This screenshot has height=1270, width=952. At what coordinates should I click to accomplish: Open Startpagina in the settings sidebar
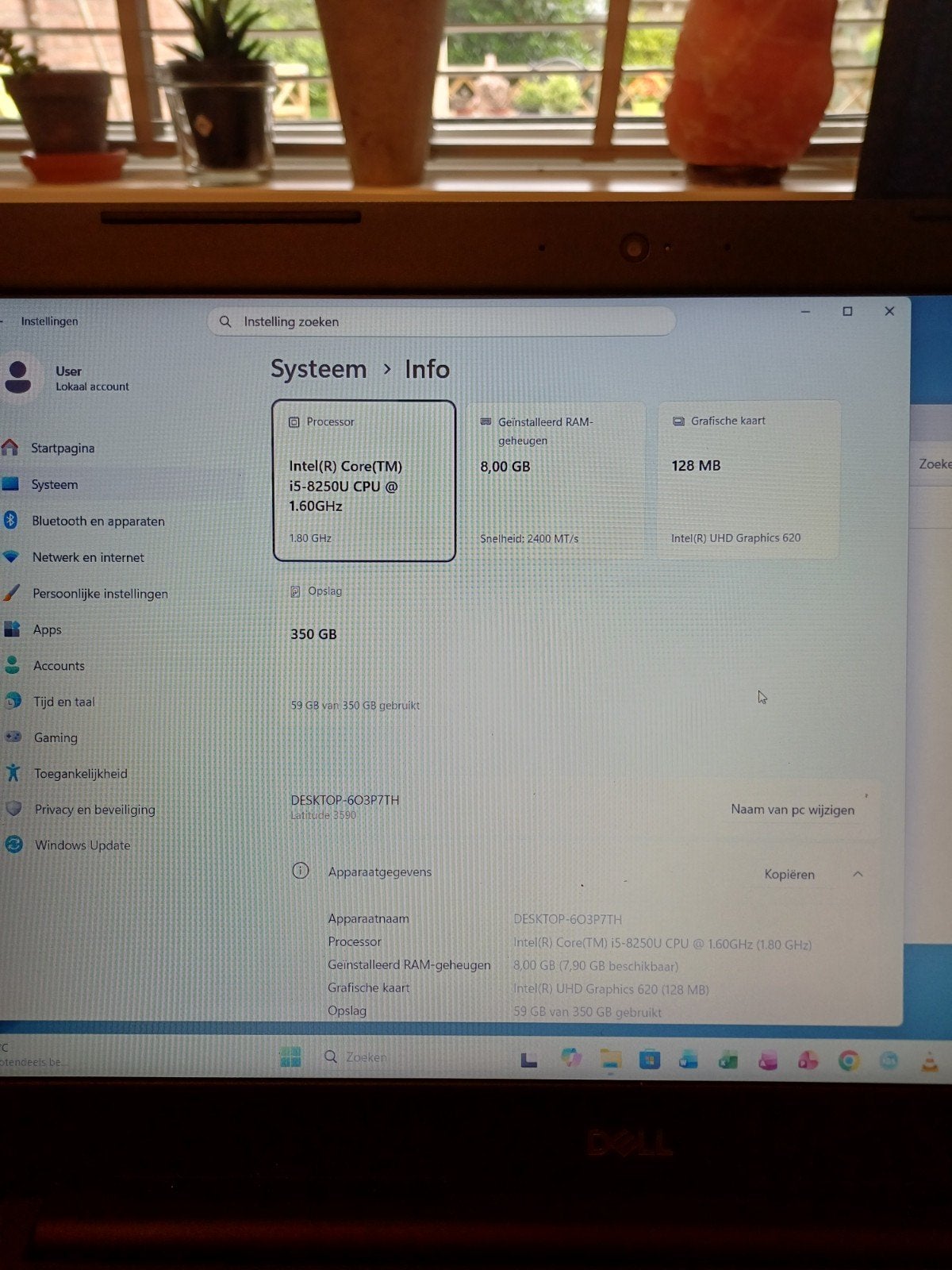[x=62, y=448]
